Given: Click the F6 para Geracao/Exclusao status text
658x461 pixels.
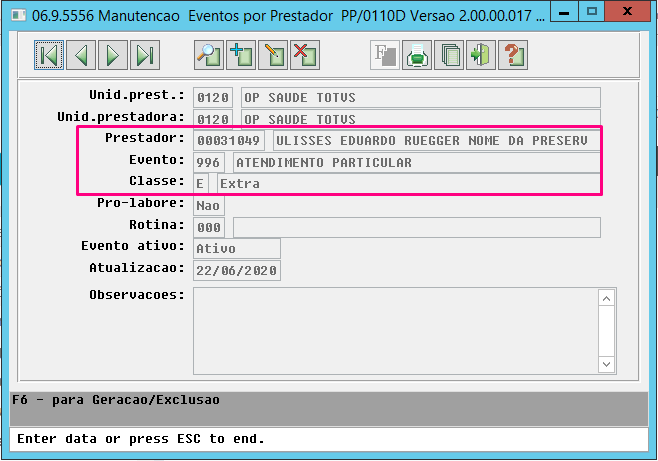Looking at the screenshot, I should 116,400.
